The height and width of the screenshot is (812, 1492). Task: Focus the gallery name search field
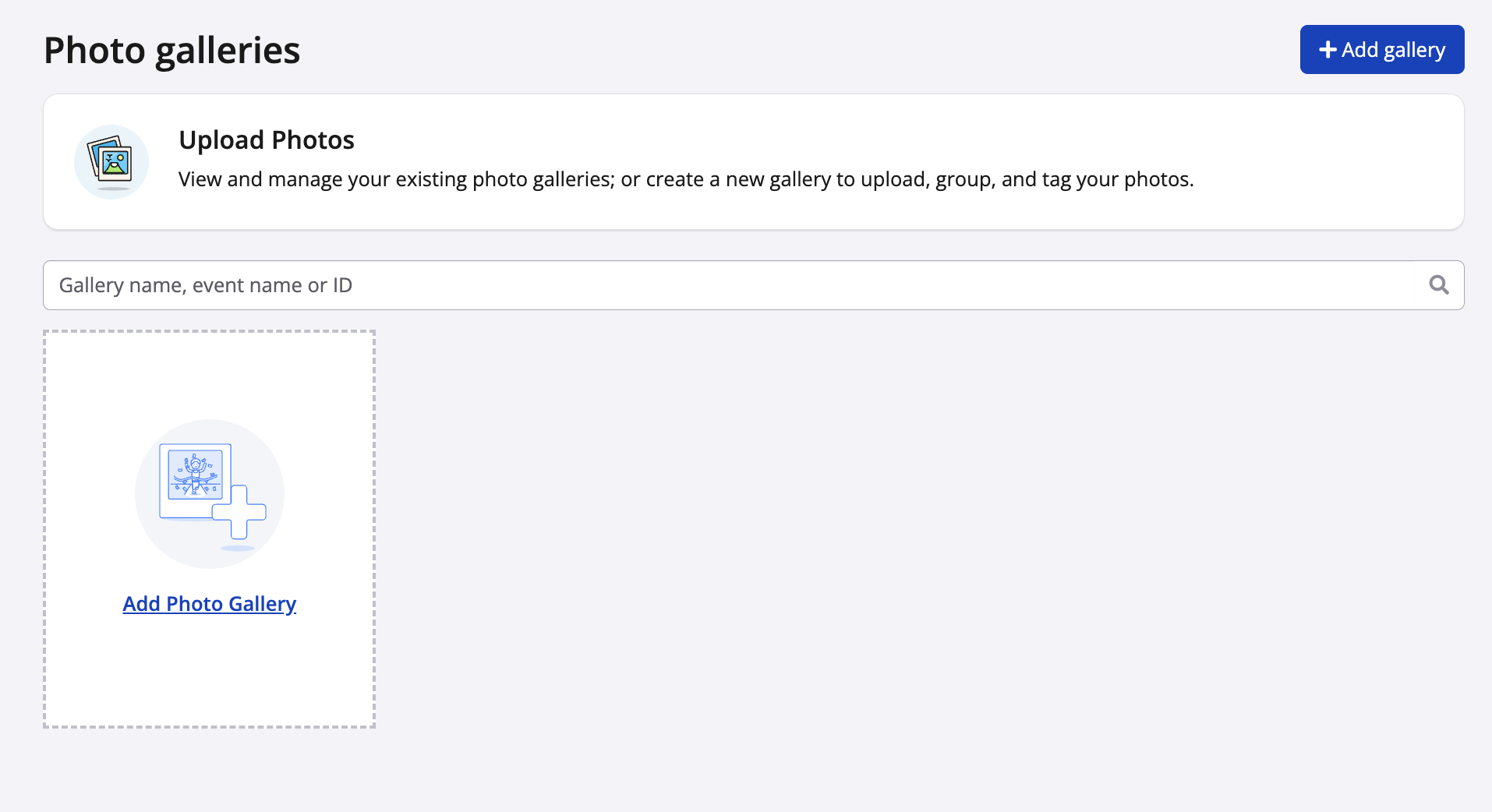702,285
